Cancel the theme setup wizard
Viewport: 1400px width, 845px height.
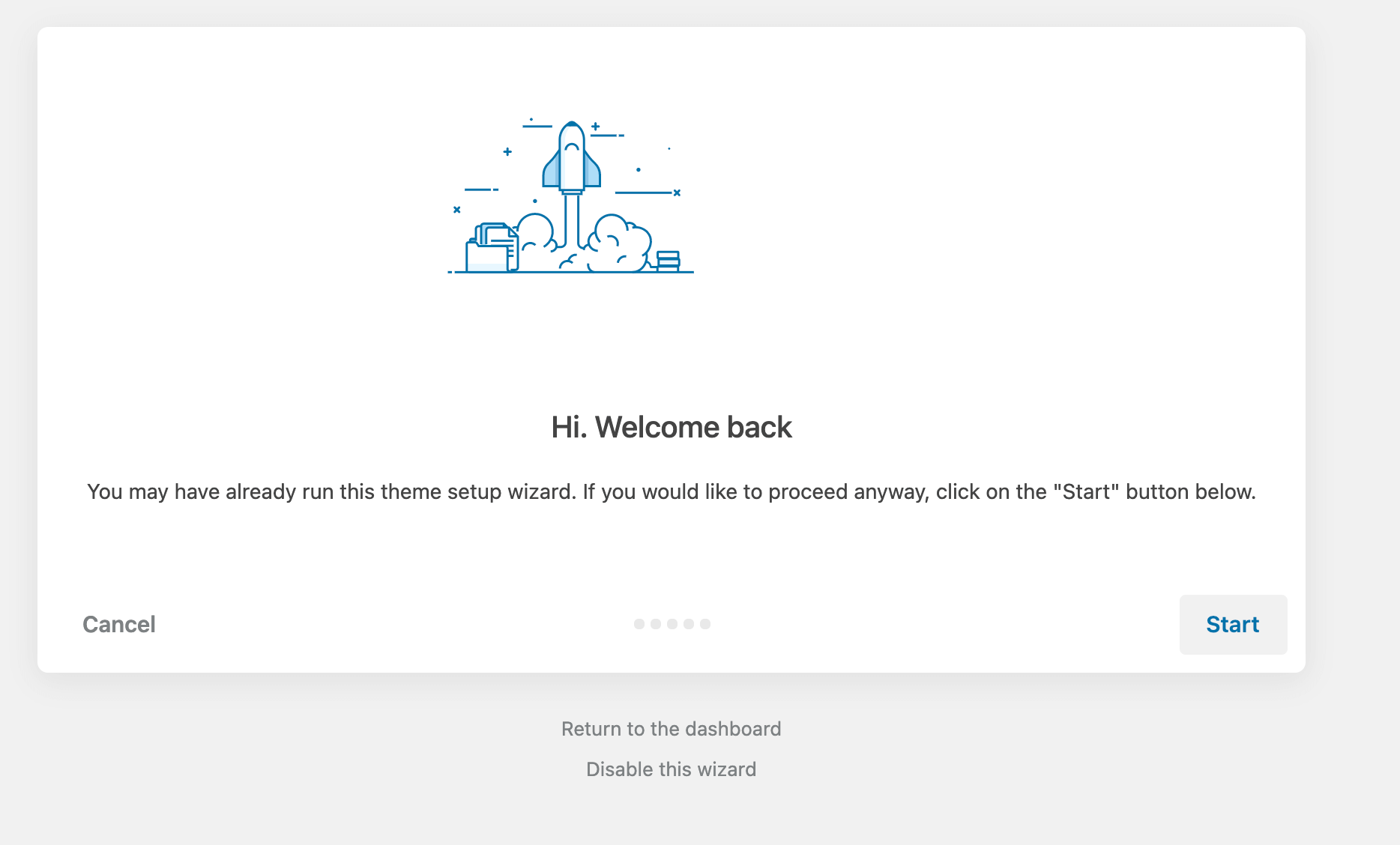tap(119, 625)
